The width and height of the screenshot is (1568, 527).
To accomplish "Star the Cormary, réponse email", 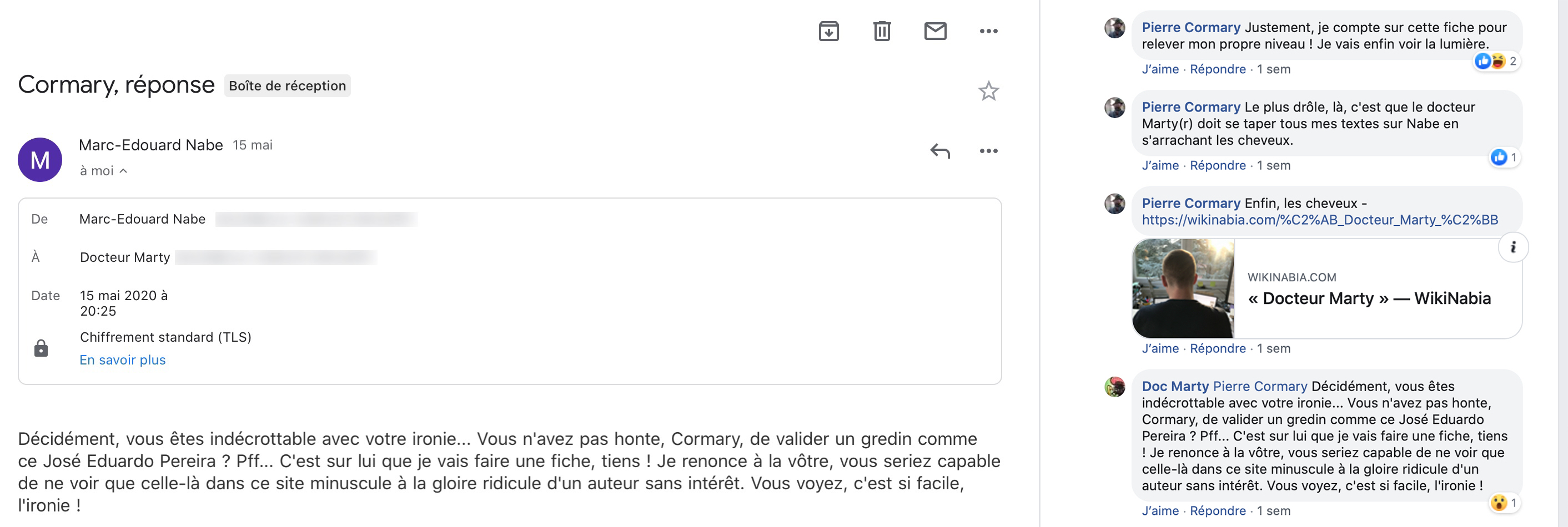I will coord(988,91).
